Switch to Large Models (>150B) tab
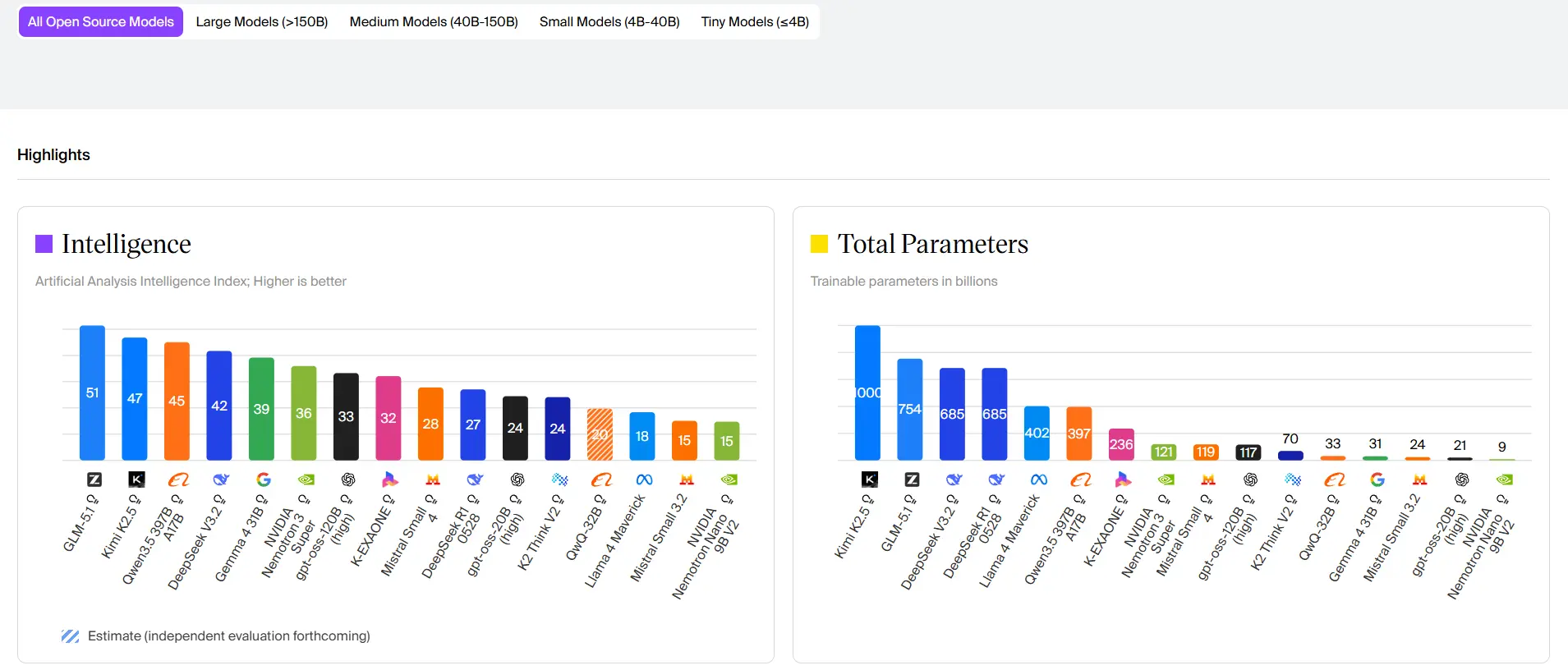1568x670 pixels. click(261, 22)
